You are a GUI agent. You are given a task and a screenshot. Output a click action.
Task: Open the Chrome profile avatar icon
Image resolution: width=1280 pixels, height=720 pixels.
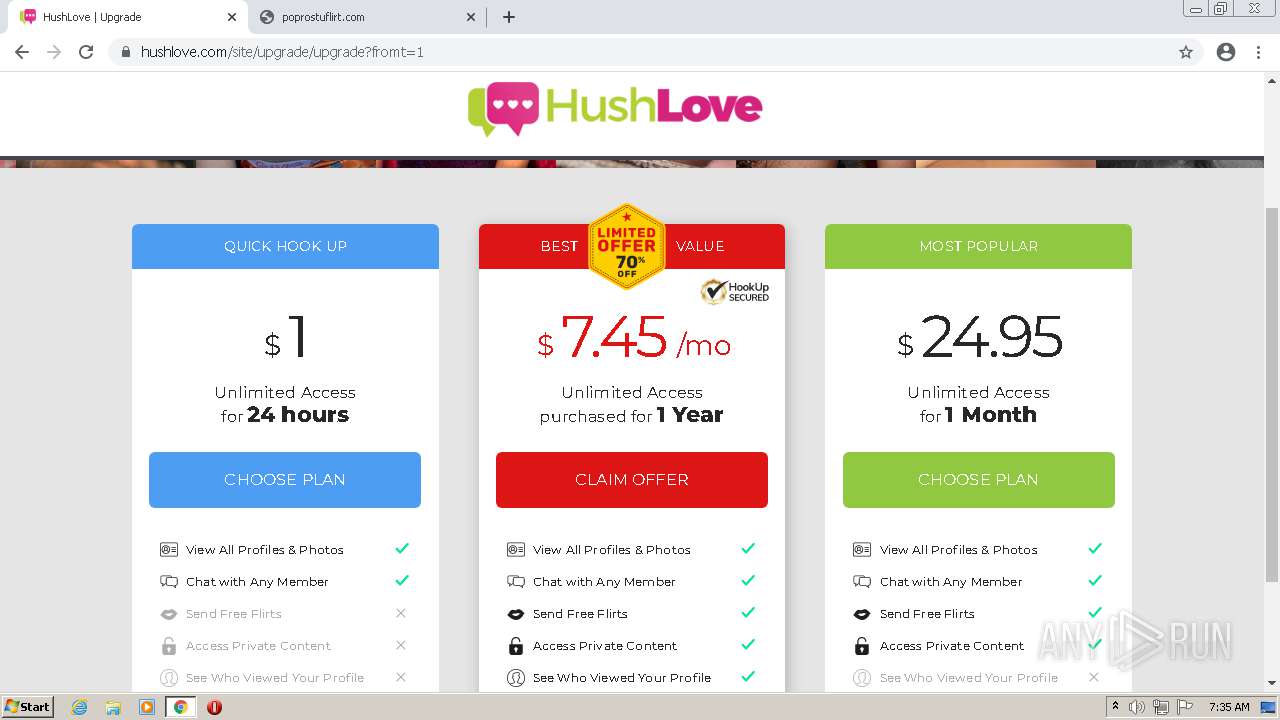pyautogui.click(x=1226, y=52)
